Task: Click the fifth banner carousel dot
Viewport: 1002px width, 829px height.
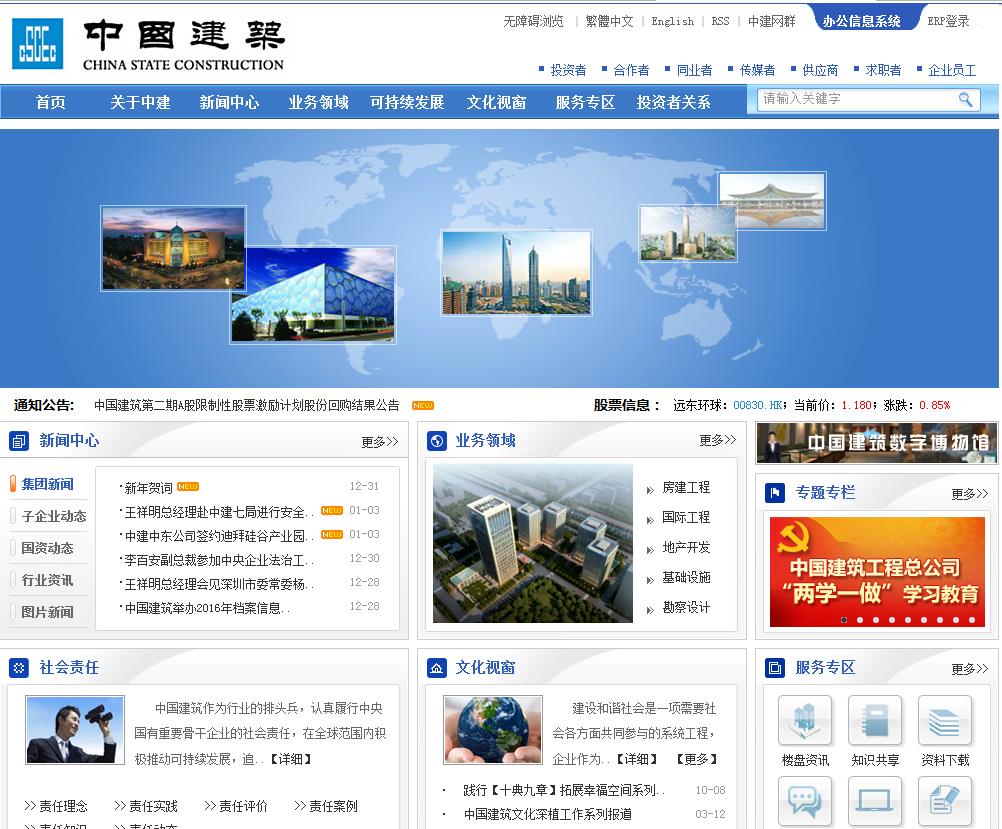Action: (908, 620)
